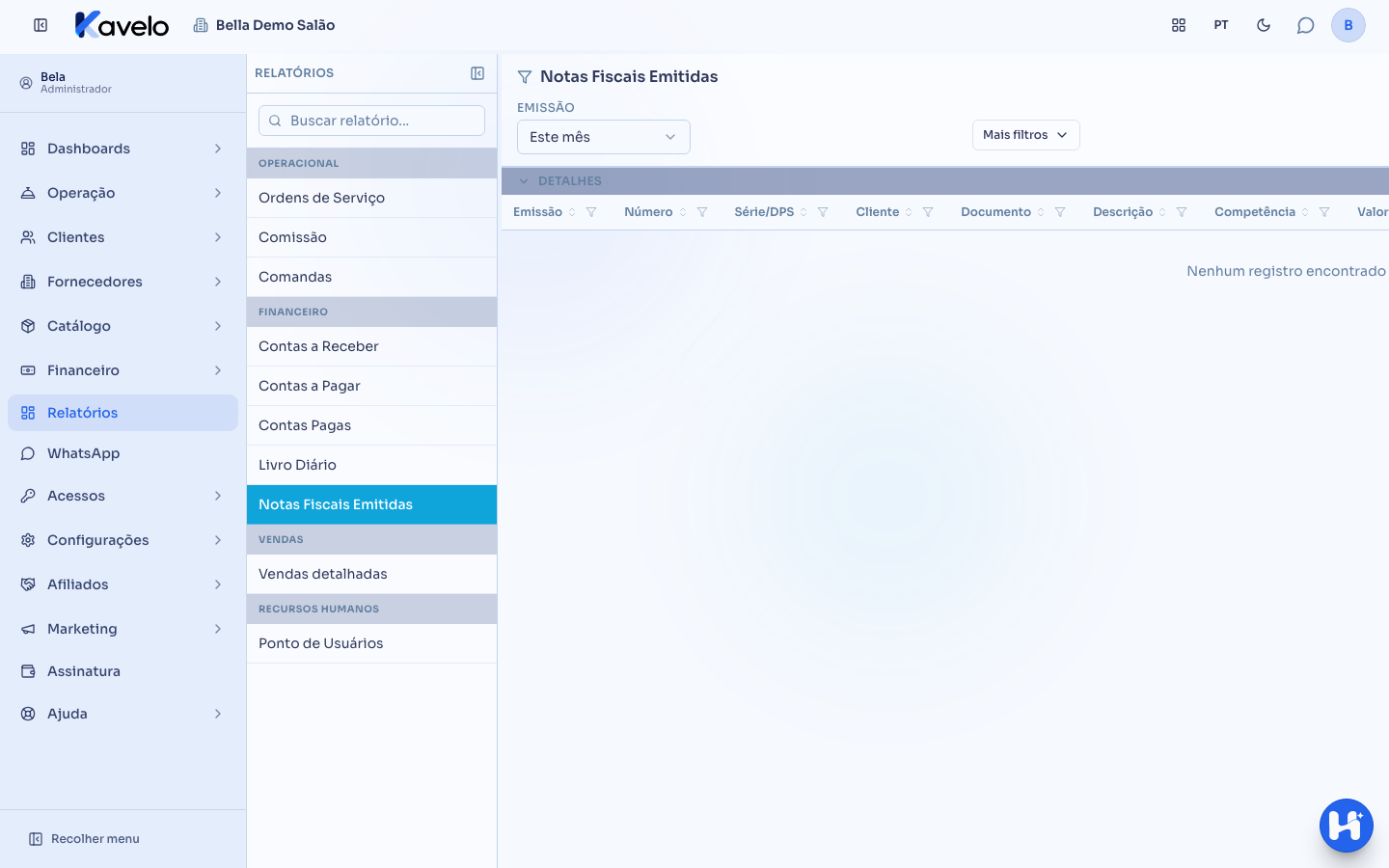
Task: Open the Número column filter funnel
Action: 702,212
